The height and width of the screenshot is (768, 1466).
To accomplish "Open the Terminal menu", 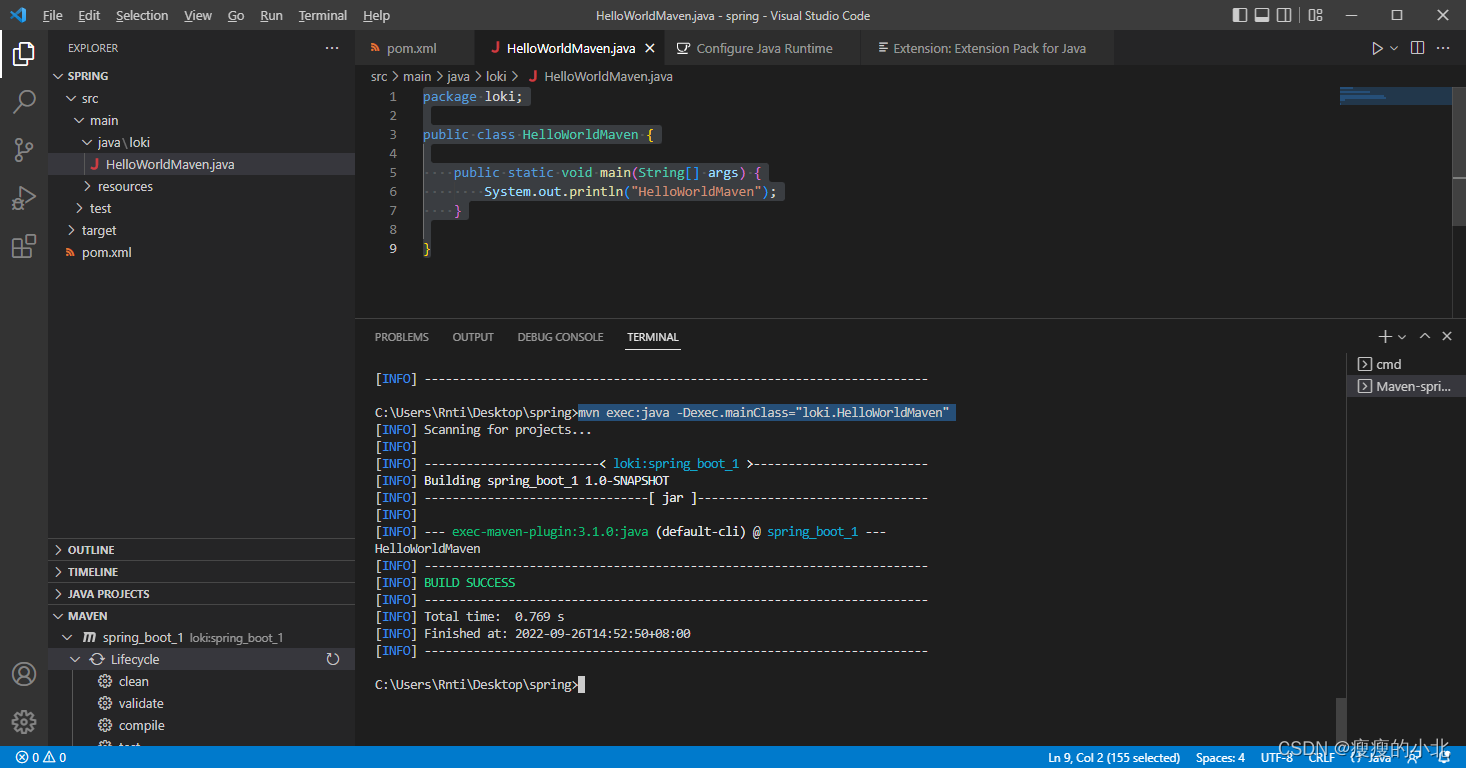I will point(323,15).
